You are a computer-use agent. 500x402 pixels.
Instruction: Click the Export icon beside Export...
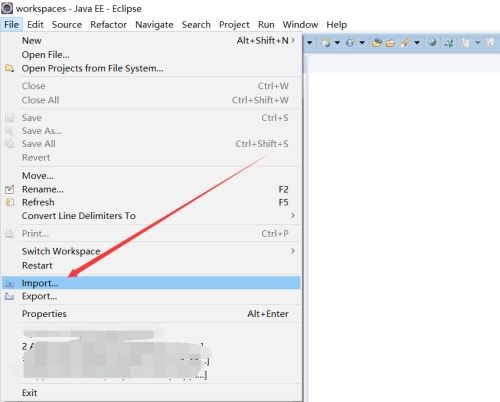pos(9,296)
